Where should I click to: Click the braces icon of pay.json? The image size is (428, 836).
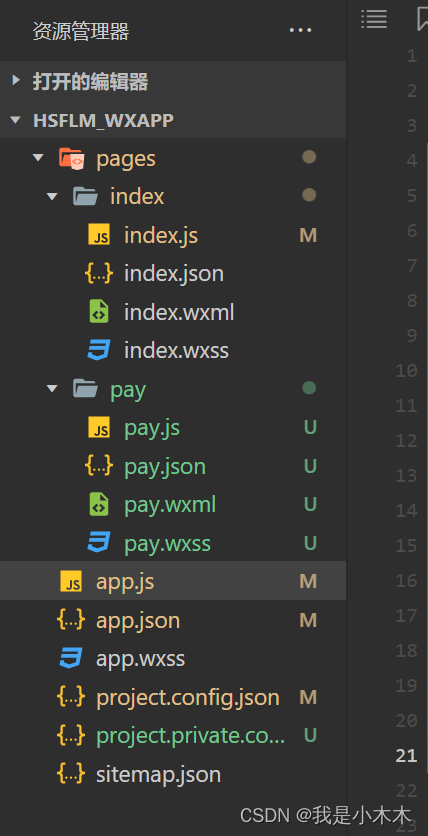tap(99, 466)
